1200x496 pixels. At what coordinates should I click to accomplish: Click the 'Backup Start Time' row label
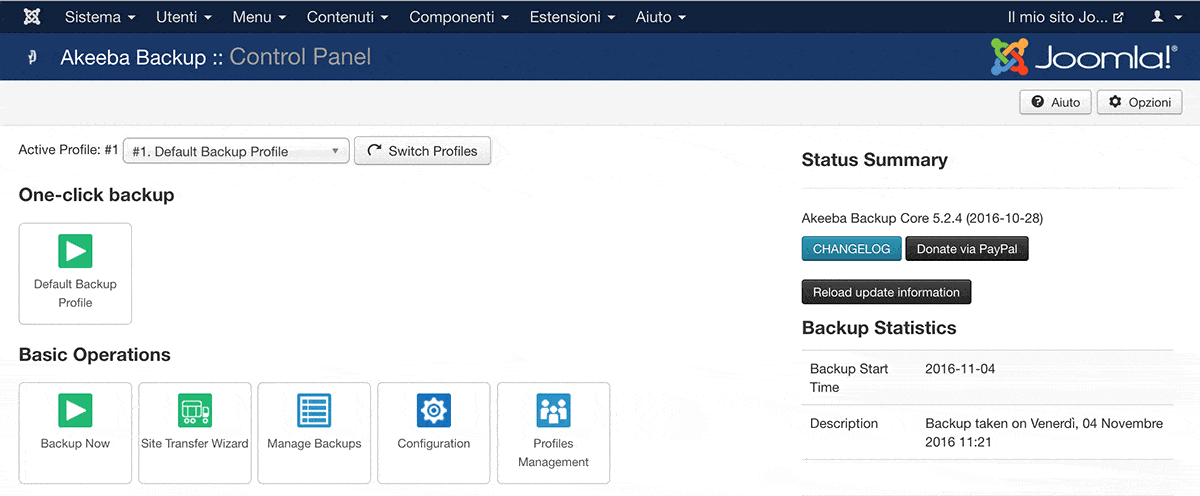click(849, 378)
